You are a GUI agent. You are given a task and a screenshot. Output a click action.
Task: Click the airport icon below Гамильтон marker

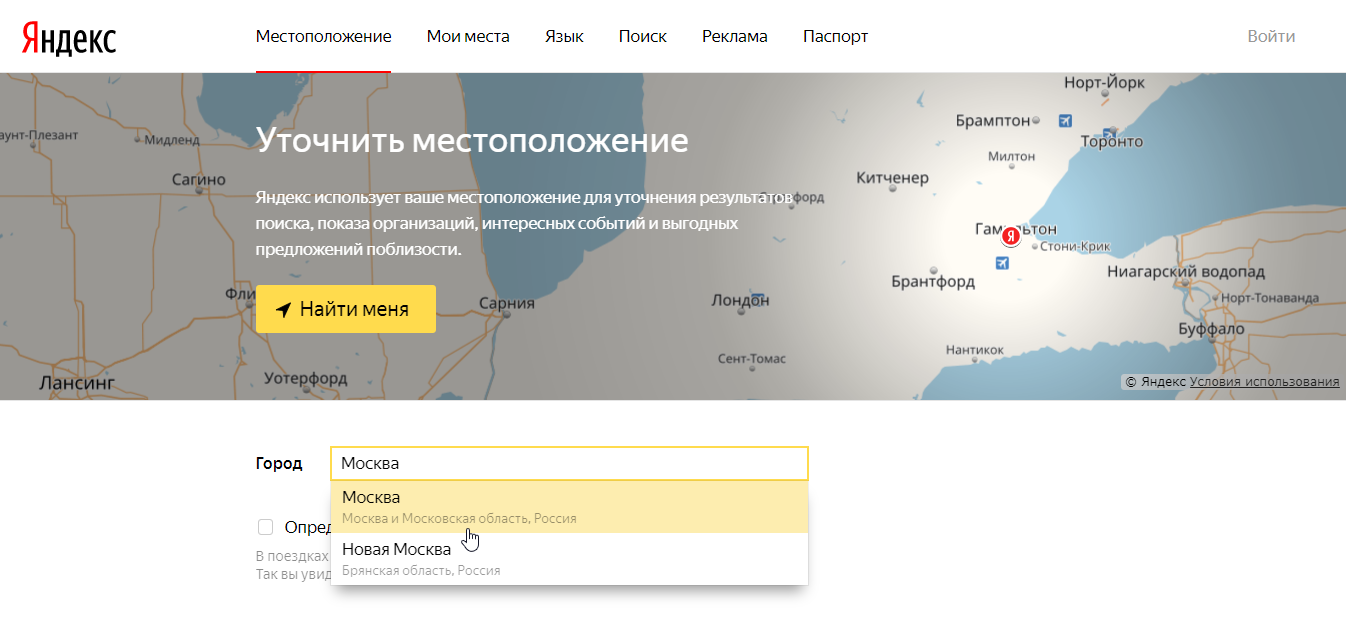pyautogui.click(x=1002, y=263)
